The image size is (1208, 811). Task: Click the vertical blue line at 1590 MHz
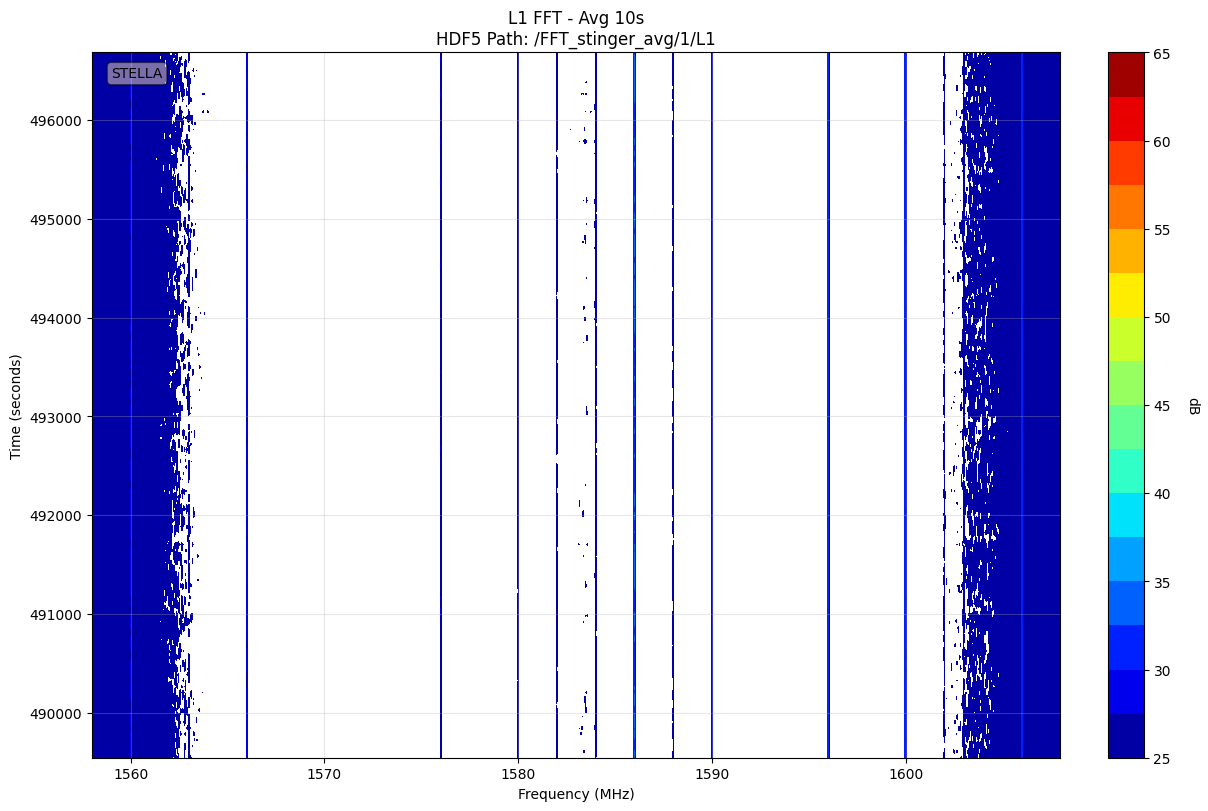(712, 400)
